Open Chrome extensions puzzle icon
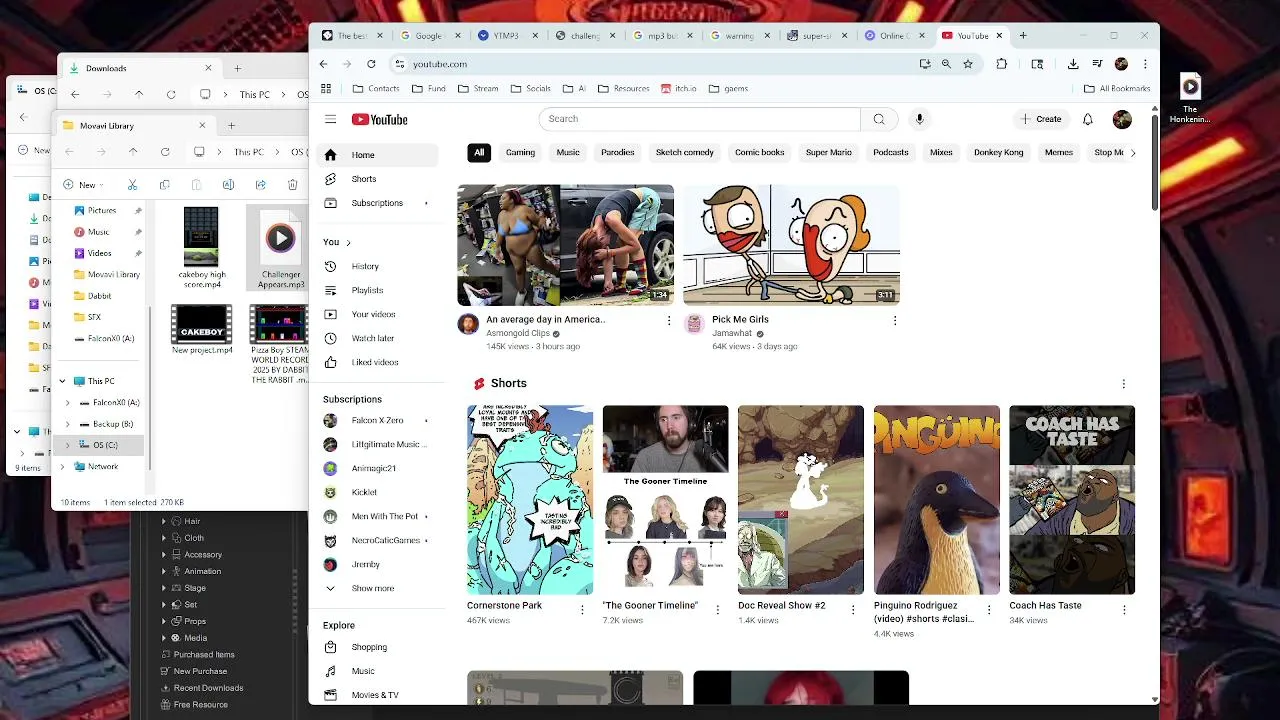 (x=1001, y=64)
